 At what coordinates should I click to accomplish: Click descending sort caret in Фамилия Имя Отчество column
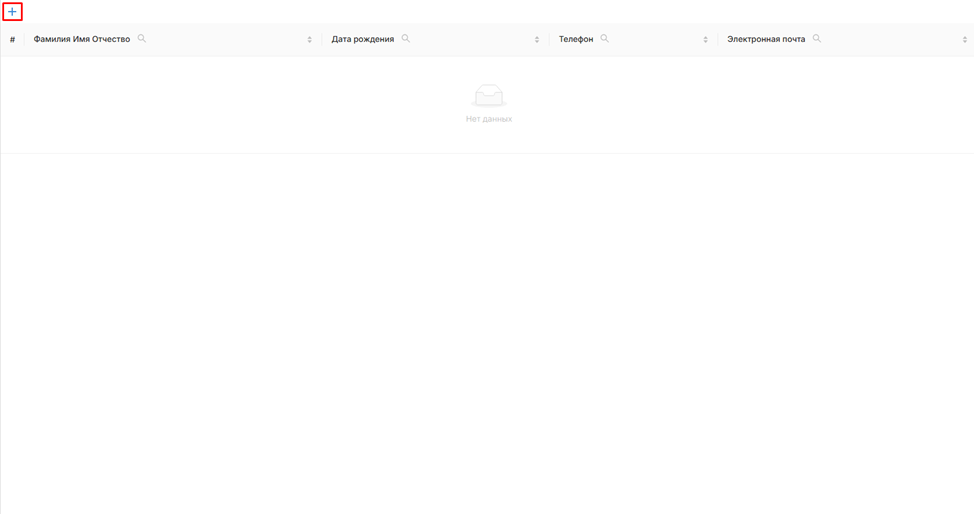310,42
